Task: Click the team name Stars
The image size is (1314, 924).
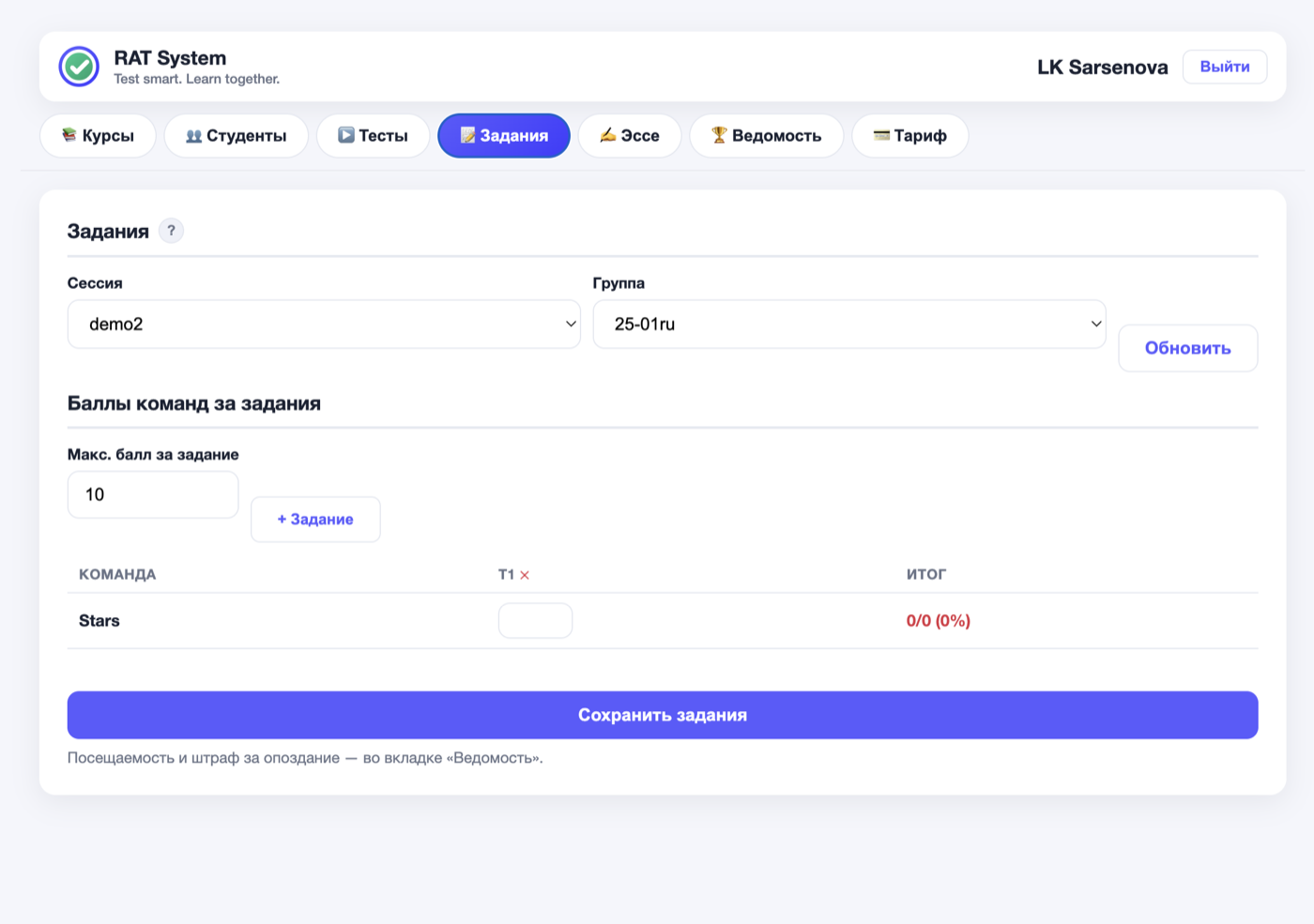Action: tap(99, 621)
